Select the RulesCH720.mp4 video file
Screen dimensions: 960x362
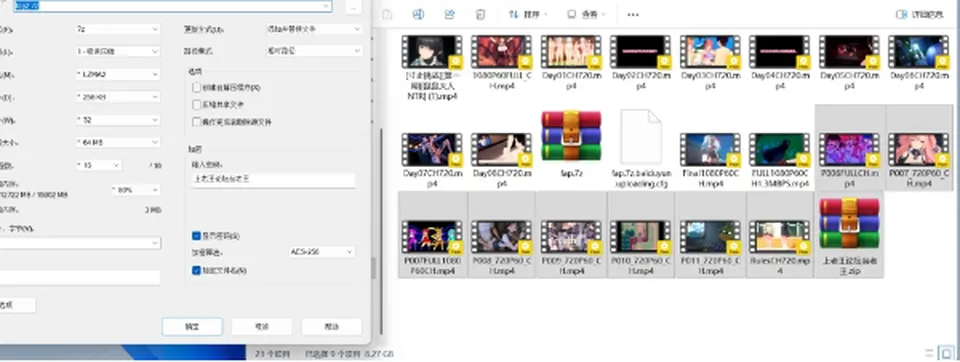click(x=779, y=235)
